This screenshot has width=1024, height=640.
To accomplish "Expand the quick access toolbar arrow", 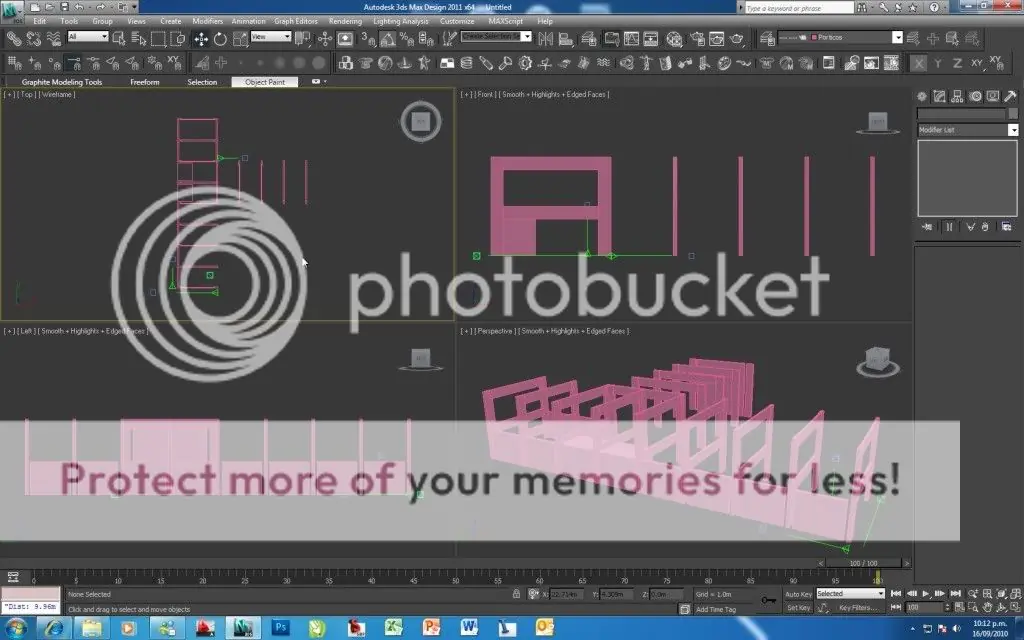I will 135,7.
